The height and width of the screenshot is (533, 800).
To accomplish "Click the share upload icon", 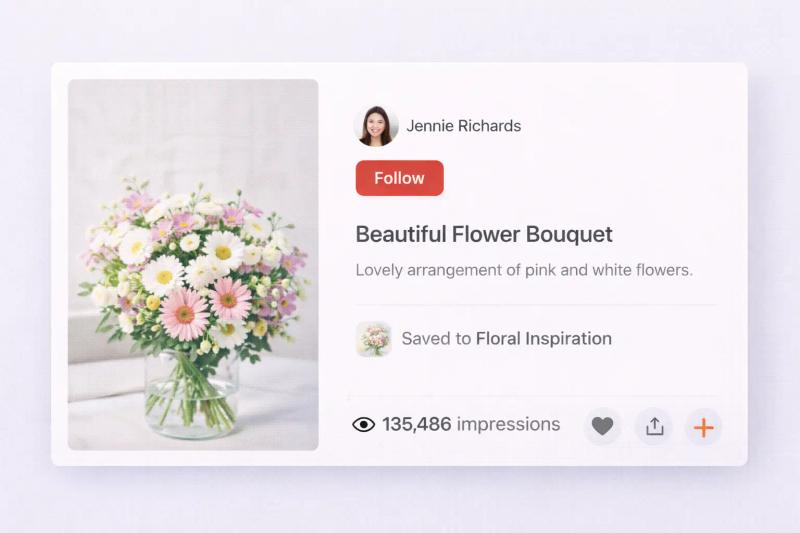I will (x=654, y=426).
